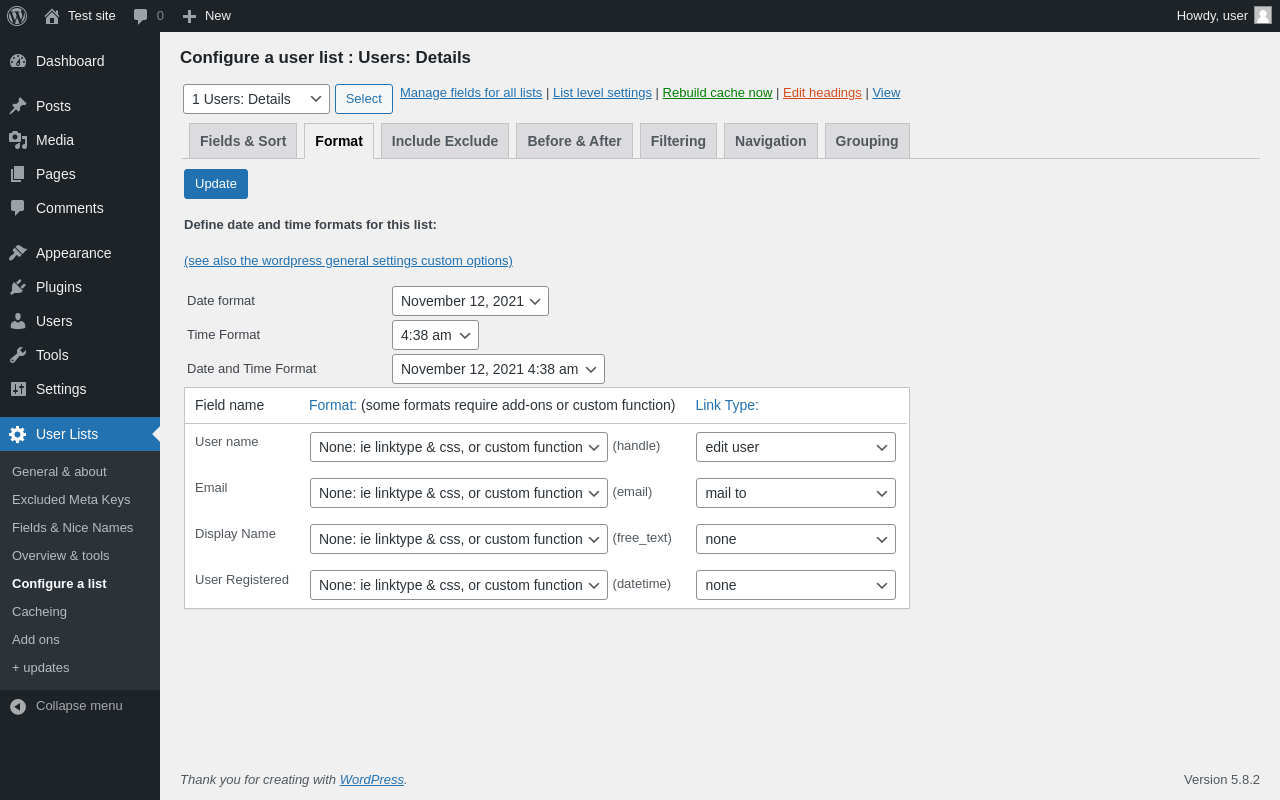
Task: Open Excluded Meta Keys submenu item
Action: click(71, 499)
